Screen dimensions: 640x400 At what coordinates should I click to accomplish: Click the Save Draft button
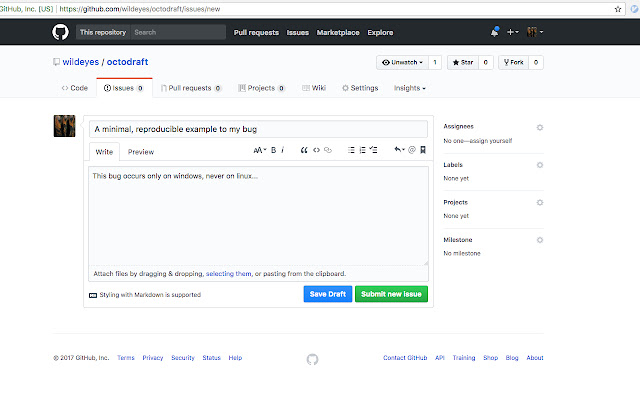click(326, 294)
